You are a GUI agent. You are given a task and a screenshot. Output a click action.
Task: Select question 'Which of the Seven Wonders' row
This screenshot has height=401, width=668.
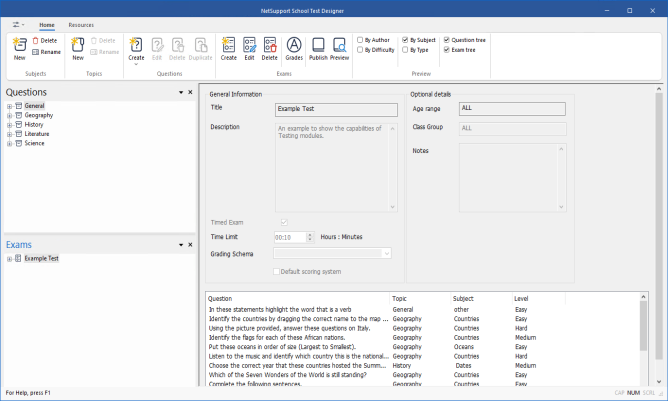[x=287, y=375]
